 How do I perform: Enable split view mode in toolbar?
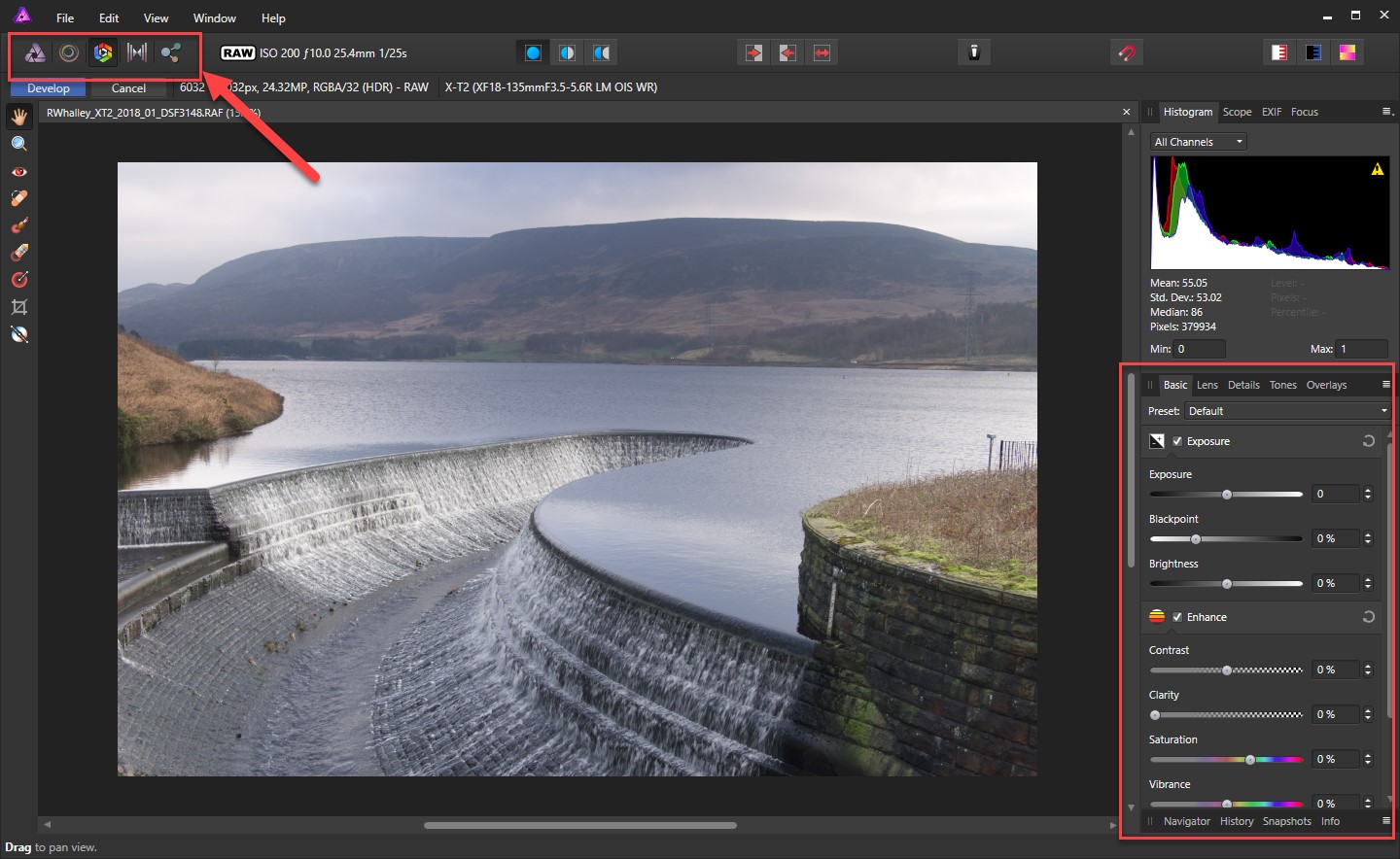click(x=567, y=53)
